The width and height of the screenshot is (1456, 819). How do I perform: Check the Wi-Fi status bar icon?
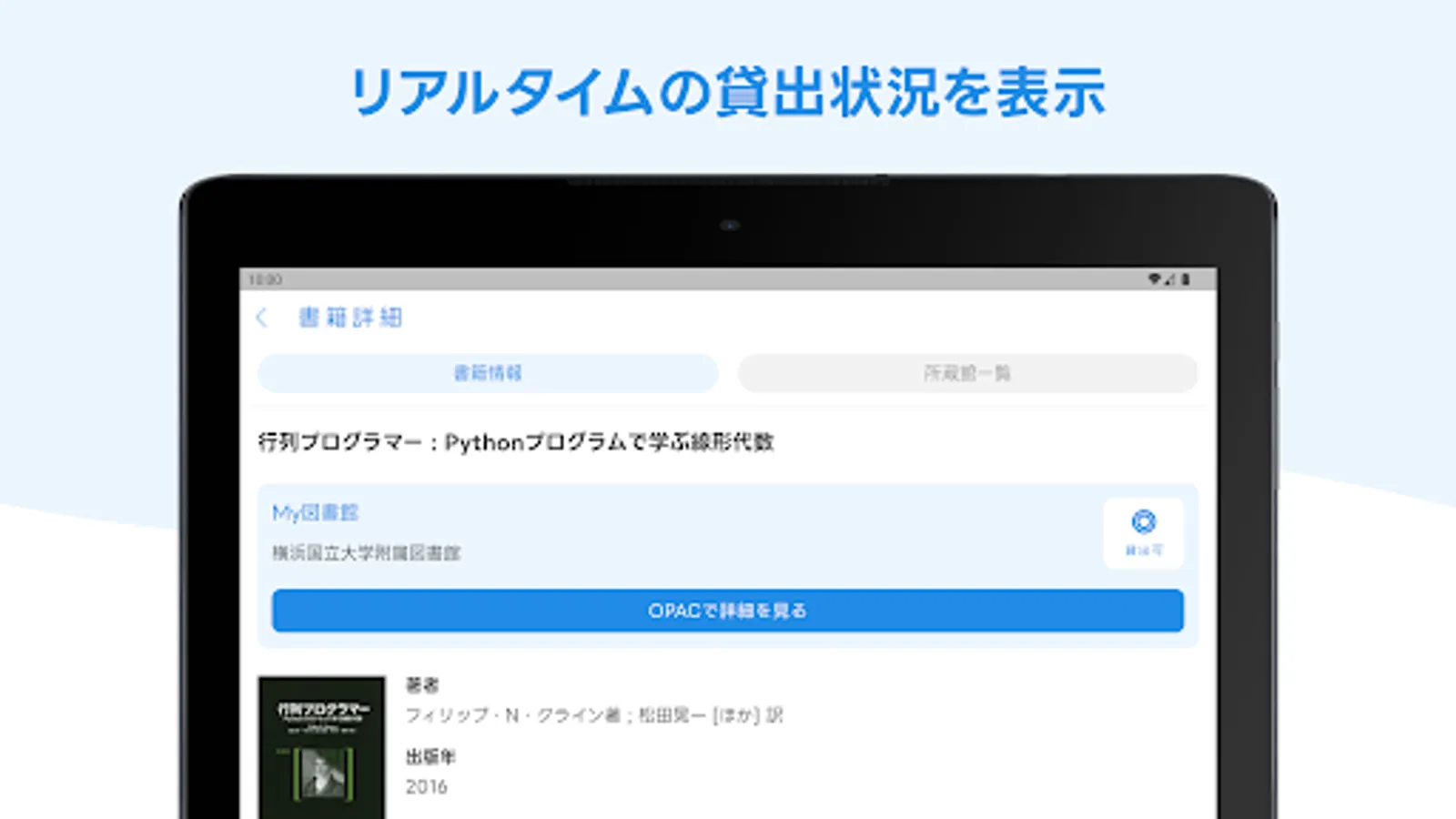pos(1154,279)
